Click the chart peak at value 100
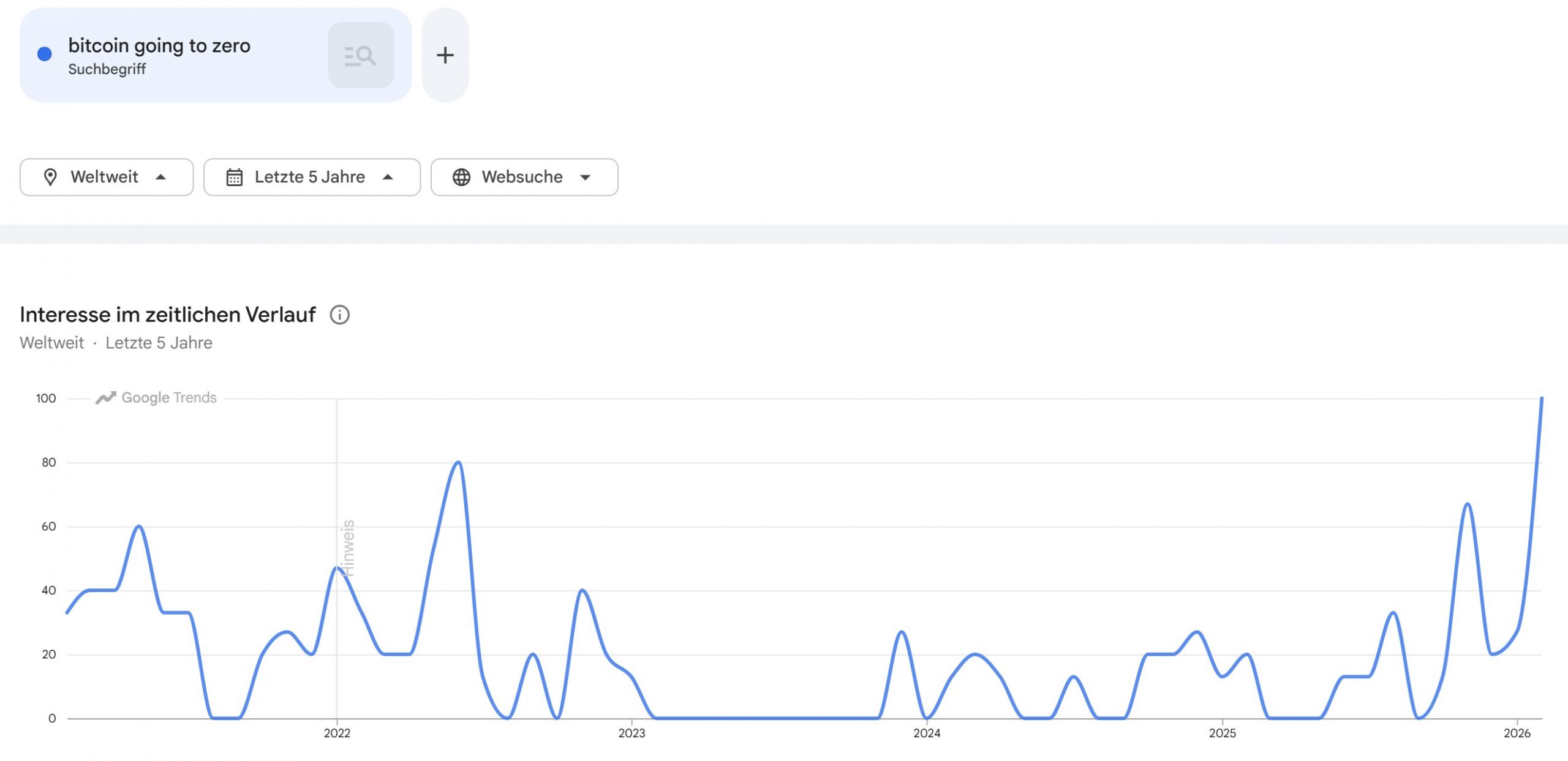Image resolution: width=1568 pixels, height=761 pixels. click(1541, 399)
